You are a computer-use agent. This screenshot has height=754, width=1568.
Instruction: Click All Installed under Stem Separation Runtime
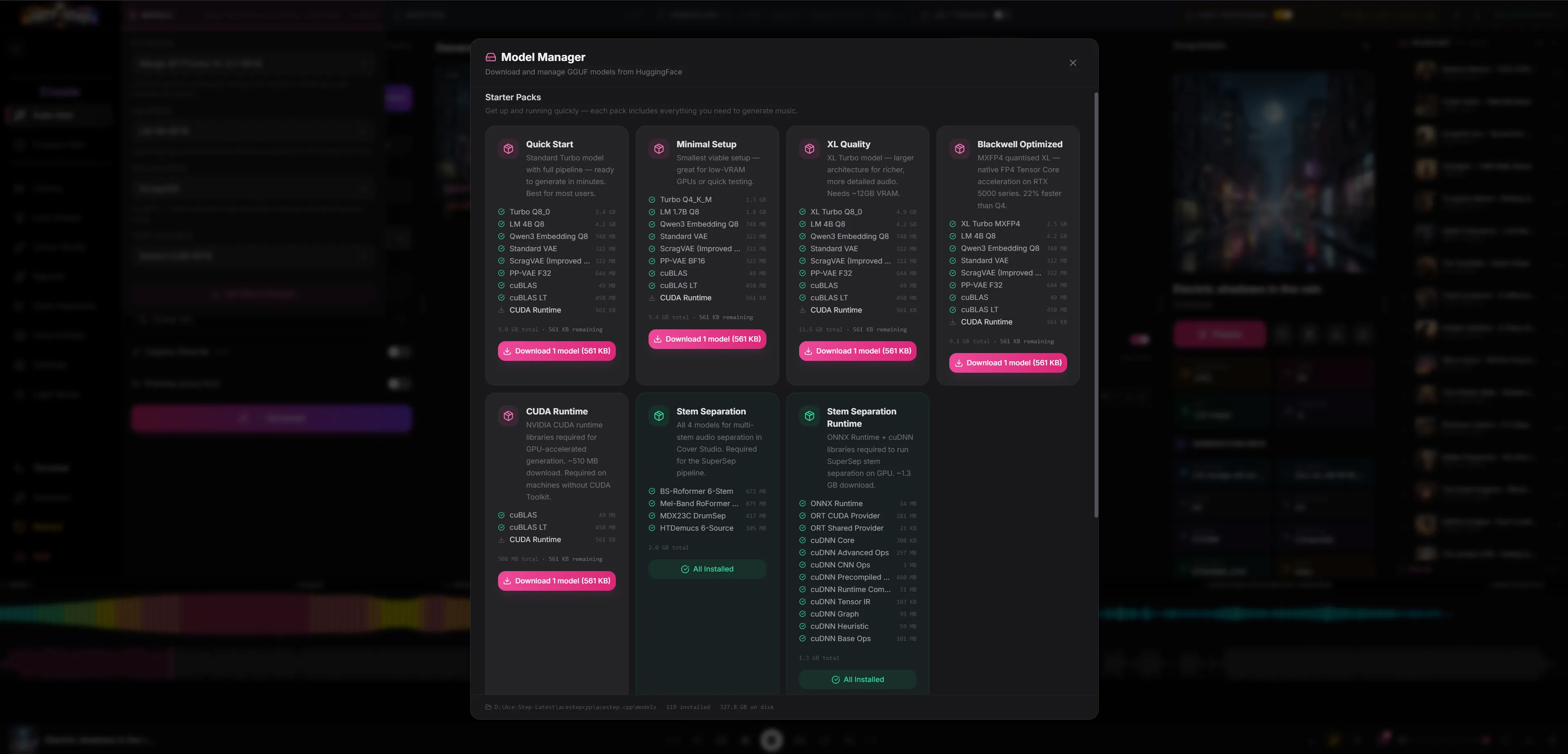(857, 680)
